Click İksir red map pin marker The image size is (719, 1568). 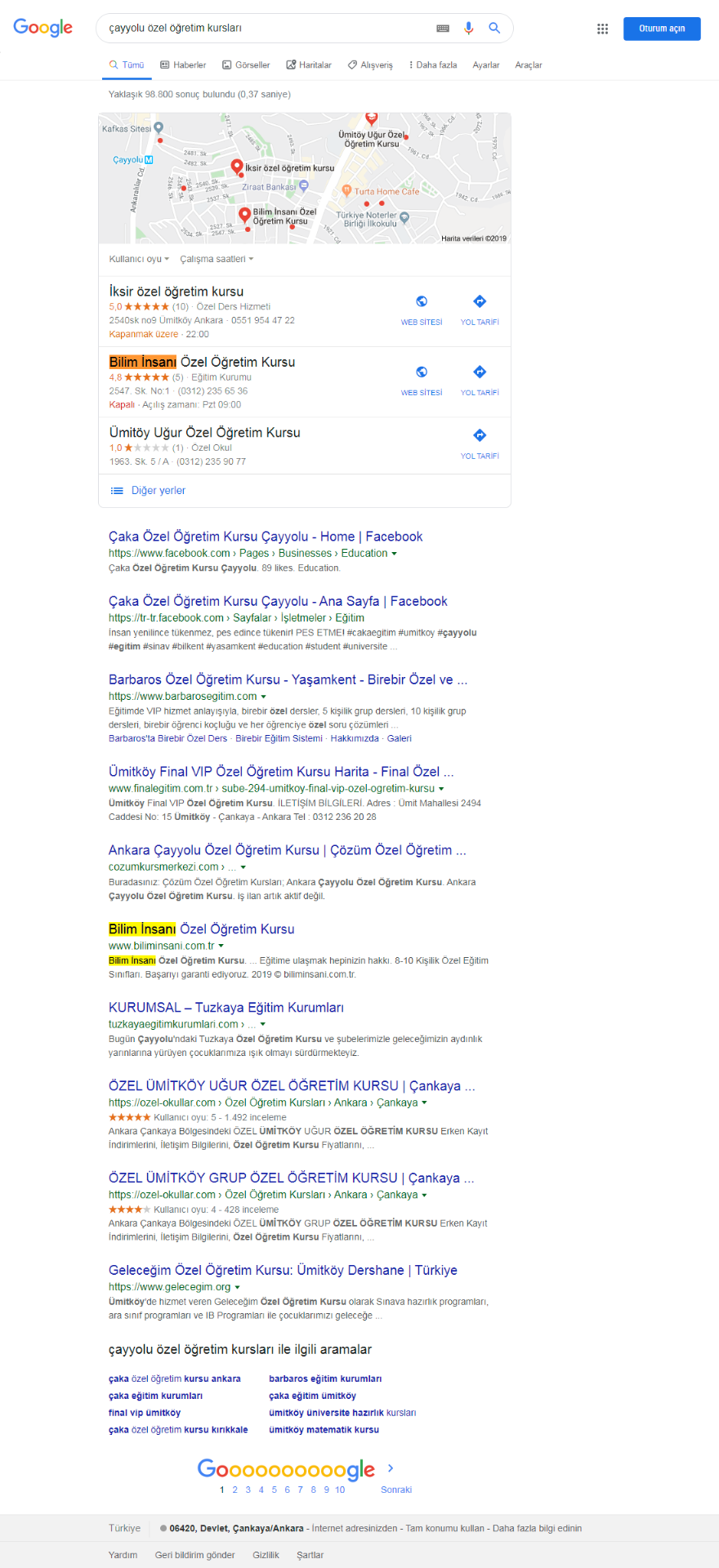pyautogui.click(x=237, y=167)
